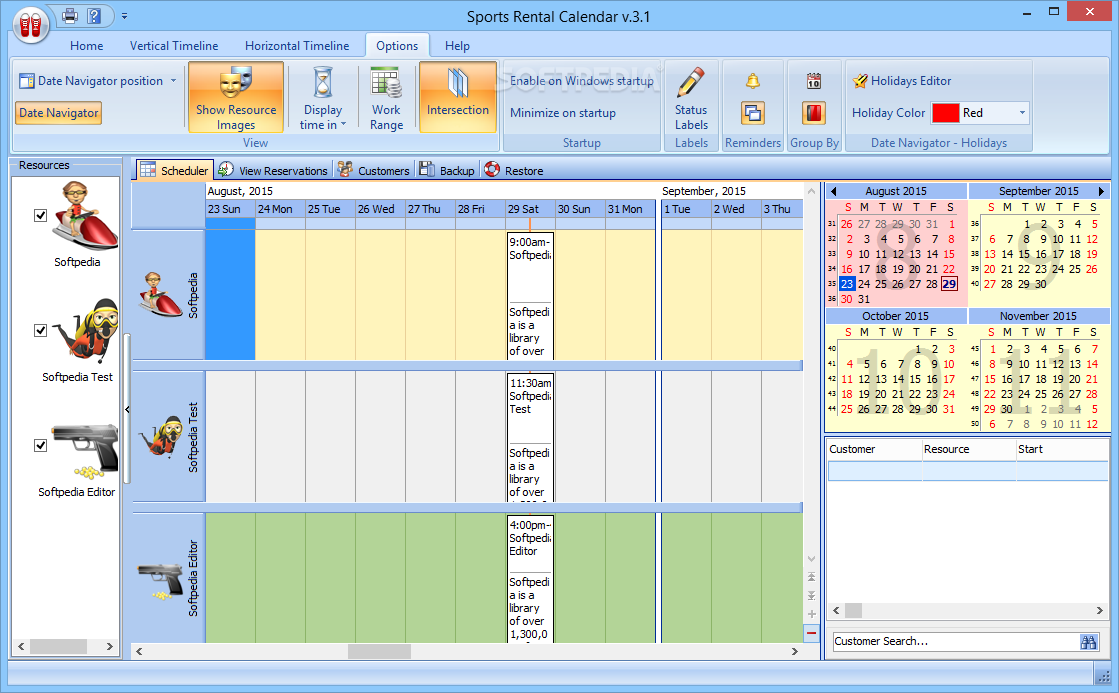Image resolution: width=1119 pixels, height=693 pixels.
Task: Click the printer icon in quick access toolbar
Action: [x=70, y=15]
